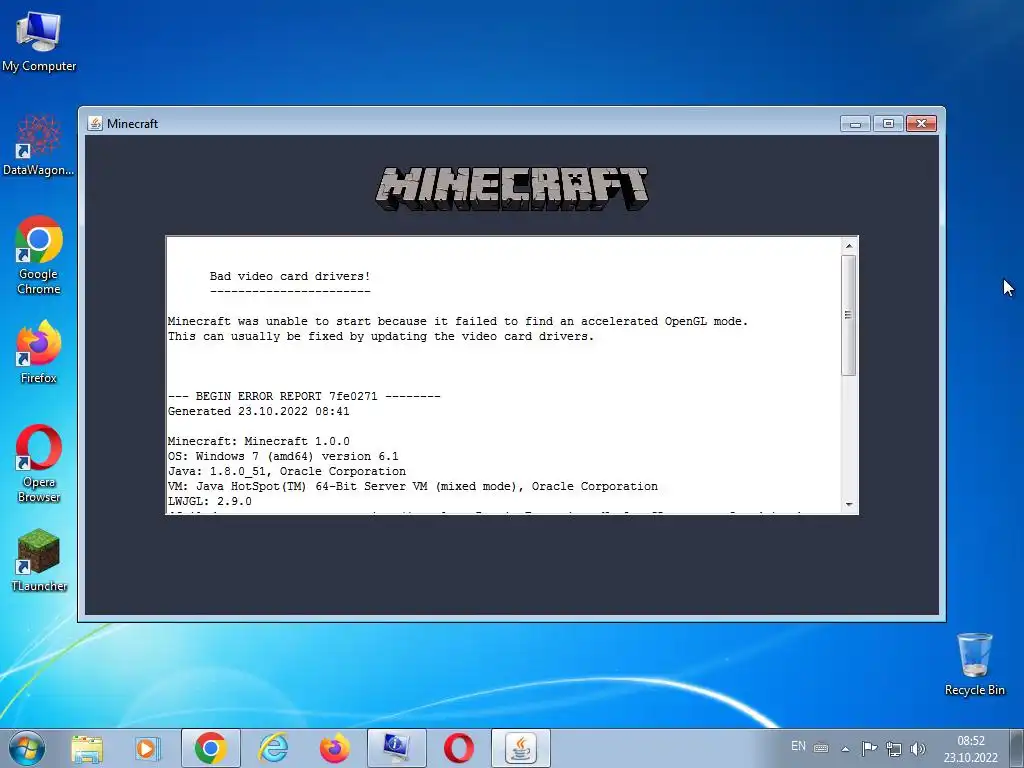Show hidden tray icons arrow

[x=845, y=749]
